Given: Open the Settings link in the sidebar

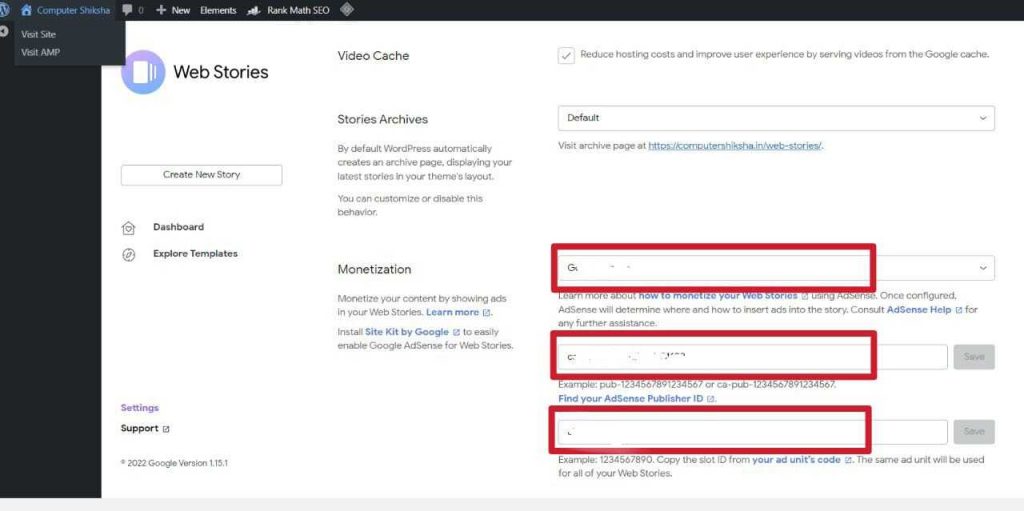Looking at the screenshot, I should (140, 408).
